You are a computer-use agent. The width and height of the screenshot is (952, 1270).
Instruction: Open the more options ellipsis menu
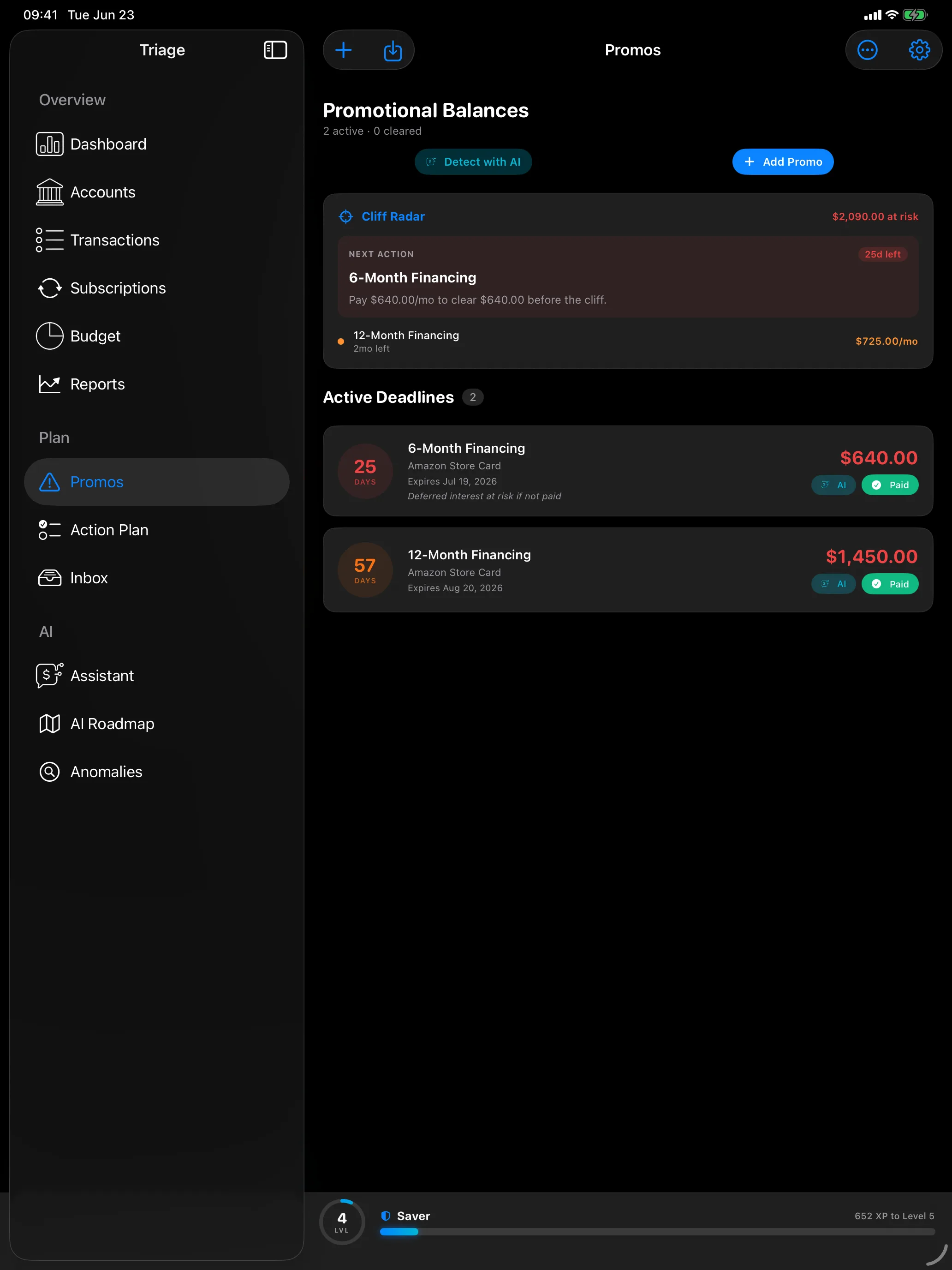tap(867, 50)
